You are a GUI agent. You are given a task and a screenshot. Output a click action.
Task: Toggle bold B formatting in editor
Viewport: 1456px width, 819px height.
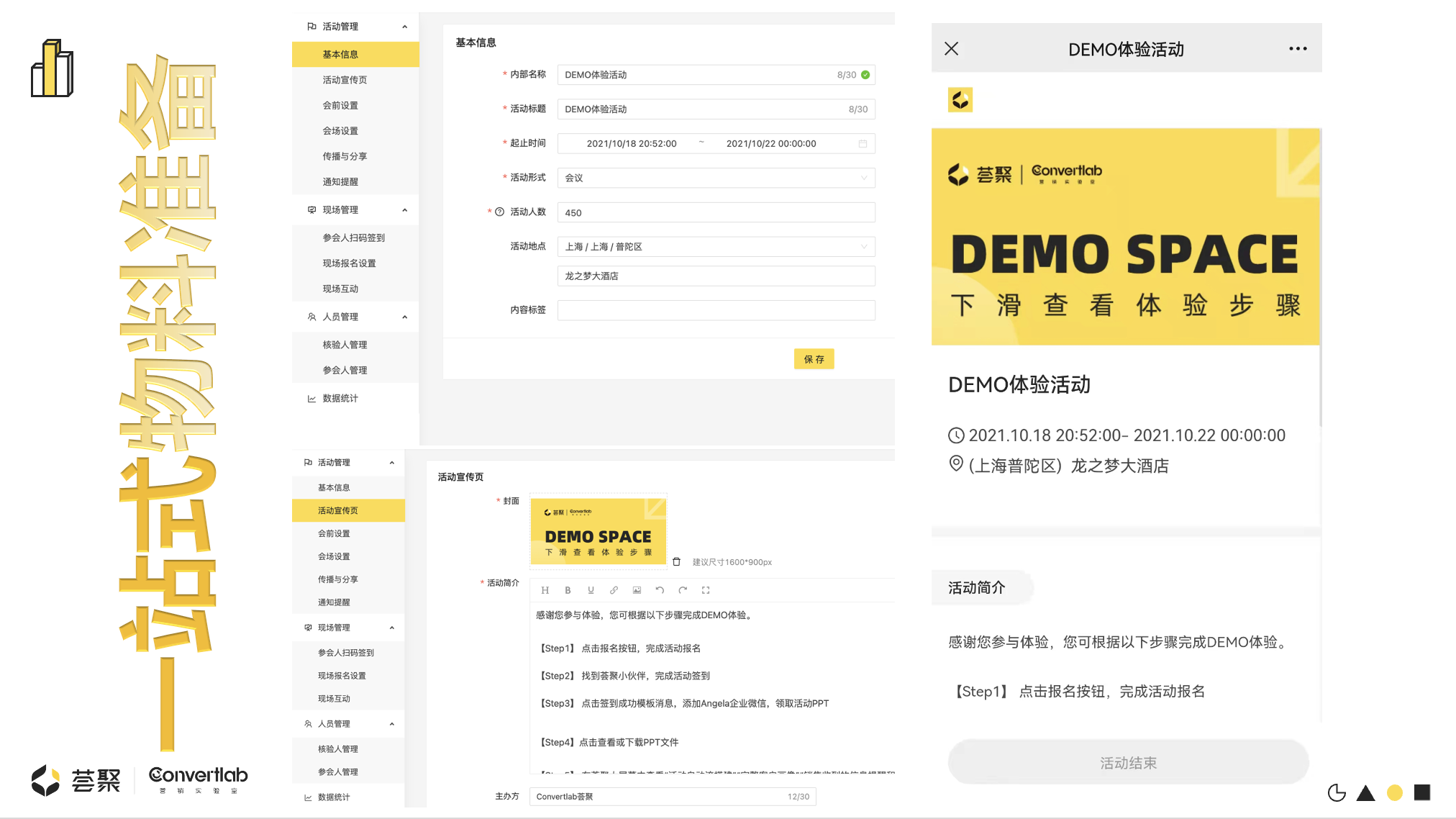tap(568, 590)
